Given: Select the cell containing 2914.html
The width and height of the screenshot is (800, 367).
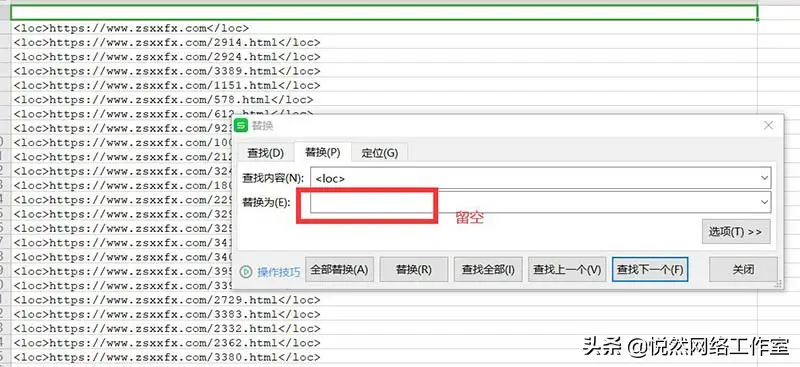Looking at the screenshot, I should [x=384, y=42].
